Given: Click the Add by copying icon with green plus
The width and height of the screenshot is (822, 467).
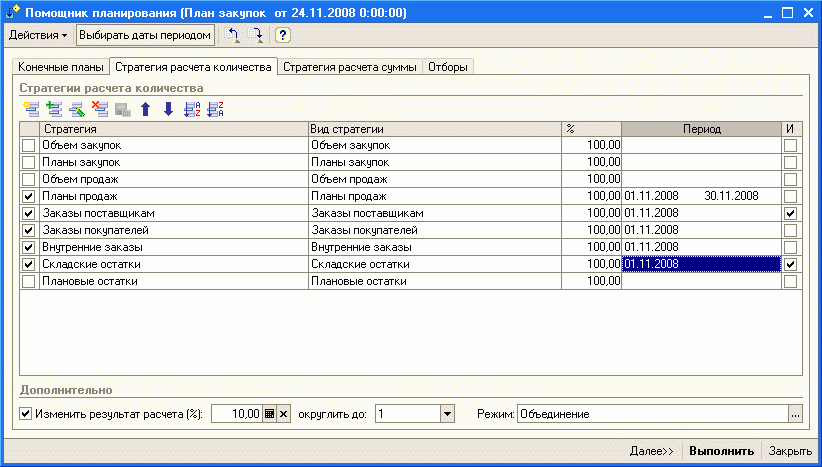Looking at the screenshot, I should pyautogui.click(x=54, y=109).
